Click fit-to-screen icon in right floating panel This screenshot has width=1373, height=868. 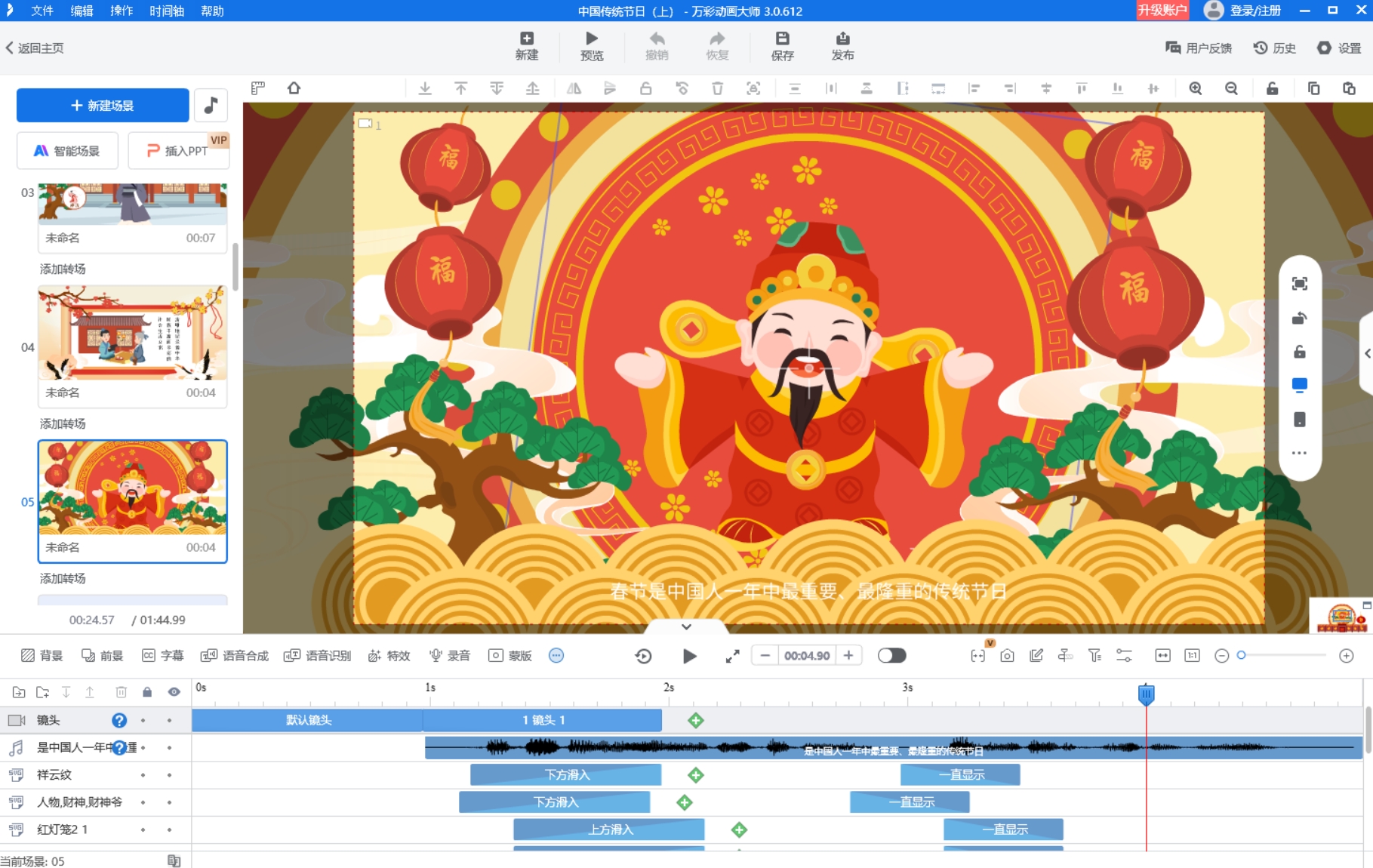click(x=1299, y=284)
